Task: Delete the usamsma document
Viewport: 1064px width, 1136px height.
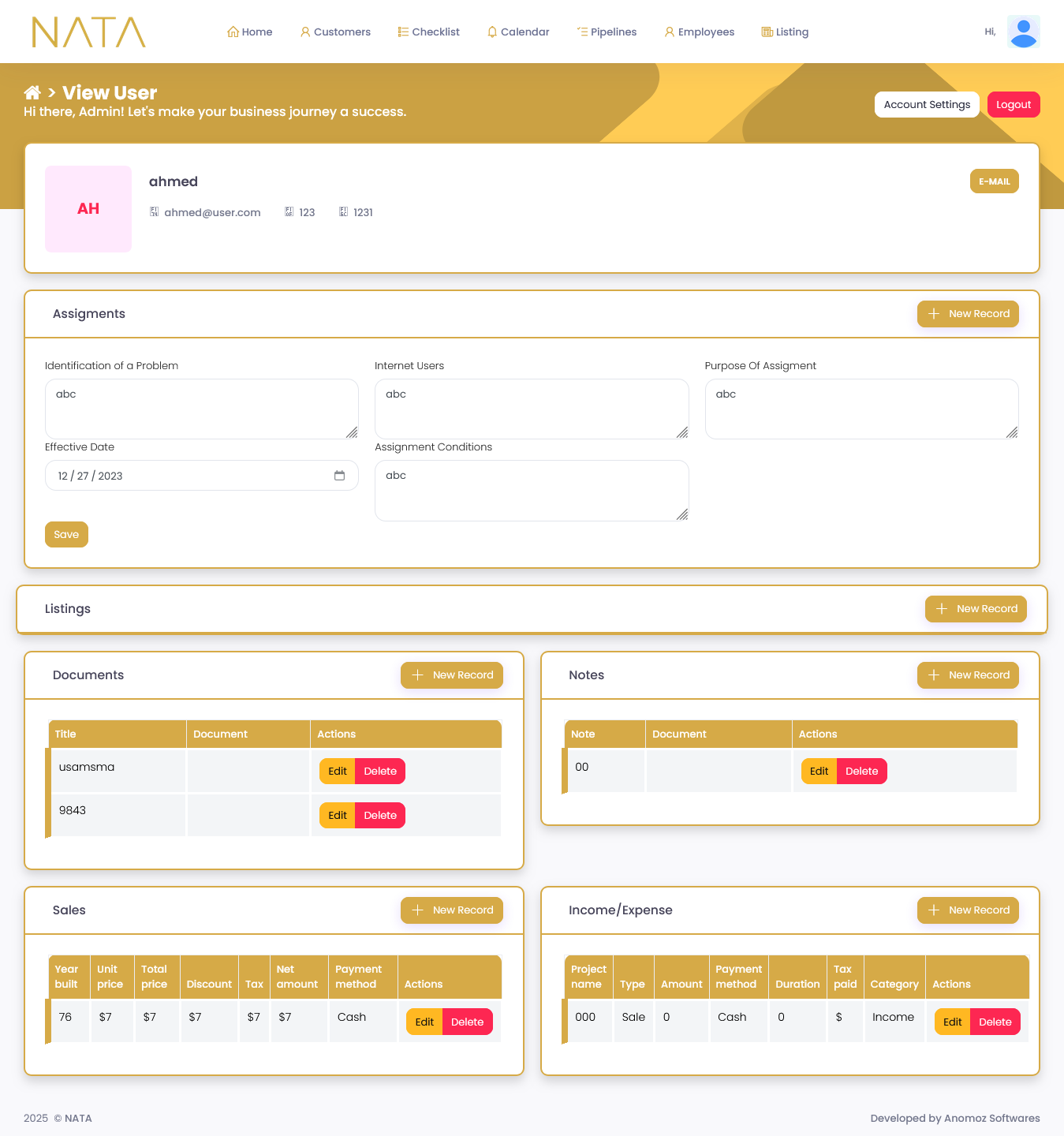Action: (380, 772)
